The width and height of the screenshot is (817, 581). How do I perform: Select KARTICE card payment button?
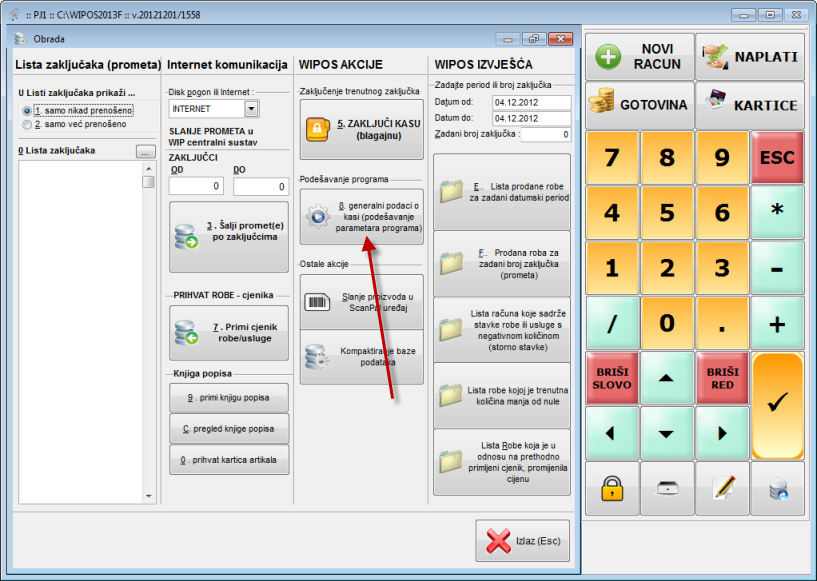pos(750,105)
